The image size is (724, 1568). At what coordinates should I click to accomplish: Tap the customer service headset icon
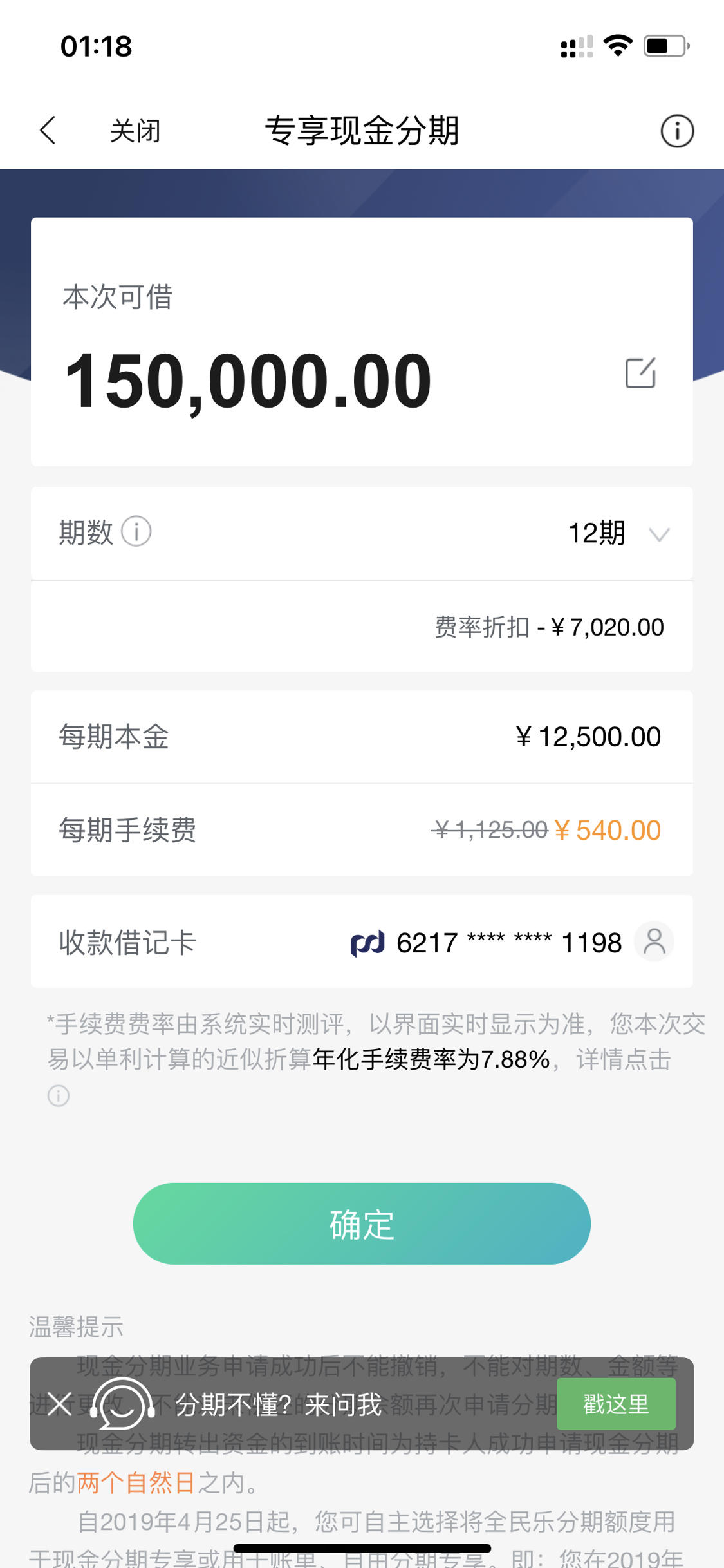(122, 1404)
